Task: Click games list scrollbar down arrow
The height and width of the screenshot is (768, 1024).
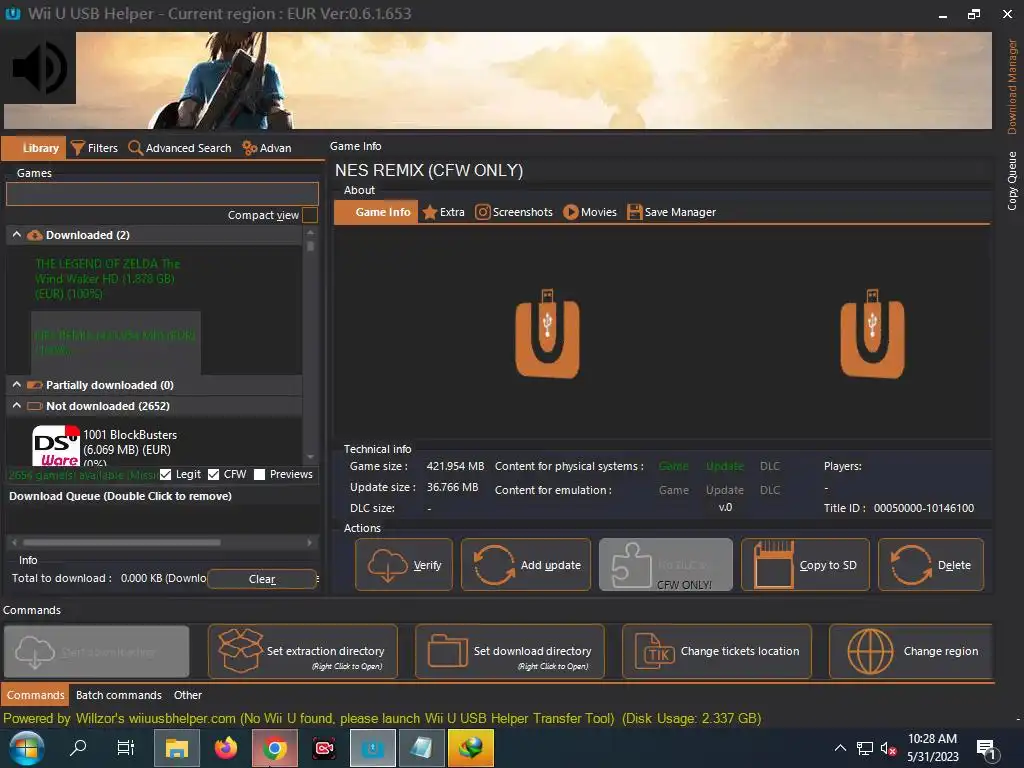Action: 310,457
